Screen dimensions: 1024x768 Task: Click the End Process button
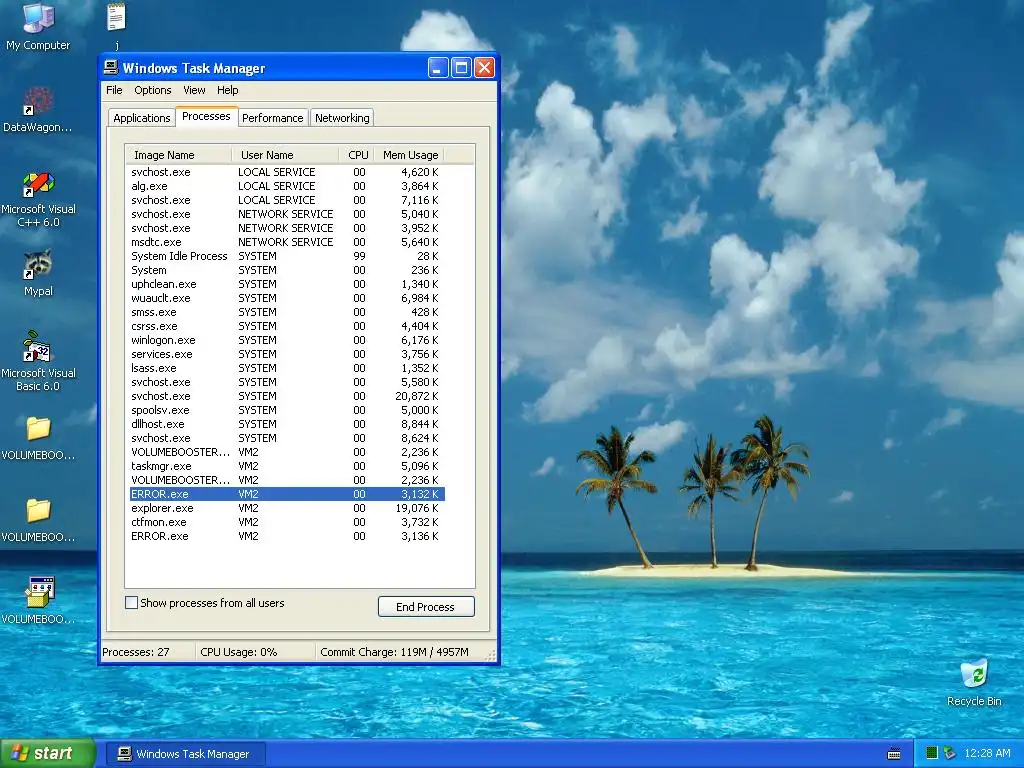(426, 607)
